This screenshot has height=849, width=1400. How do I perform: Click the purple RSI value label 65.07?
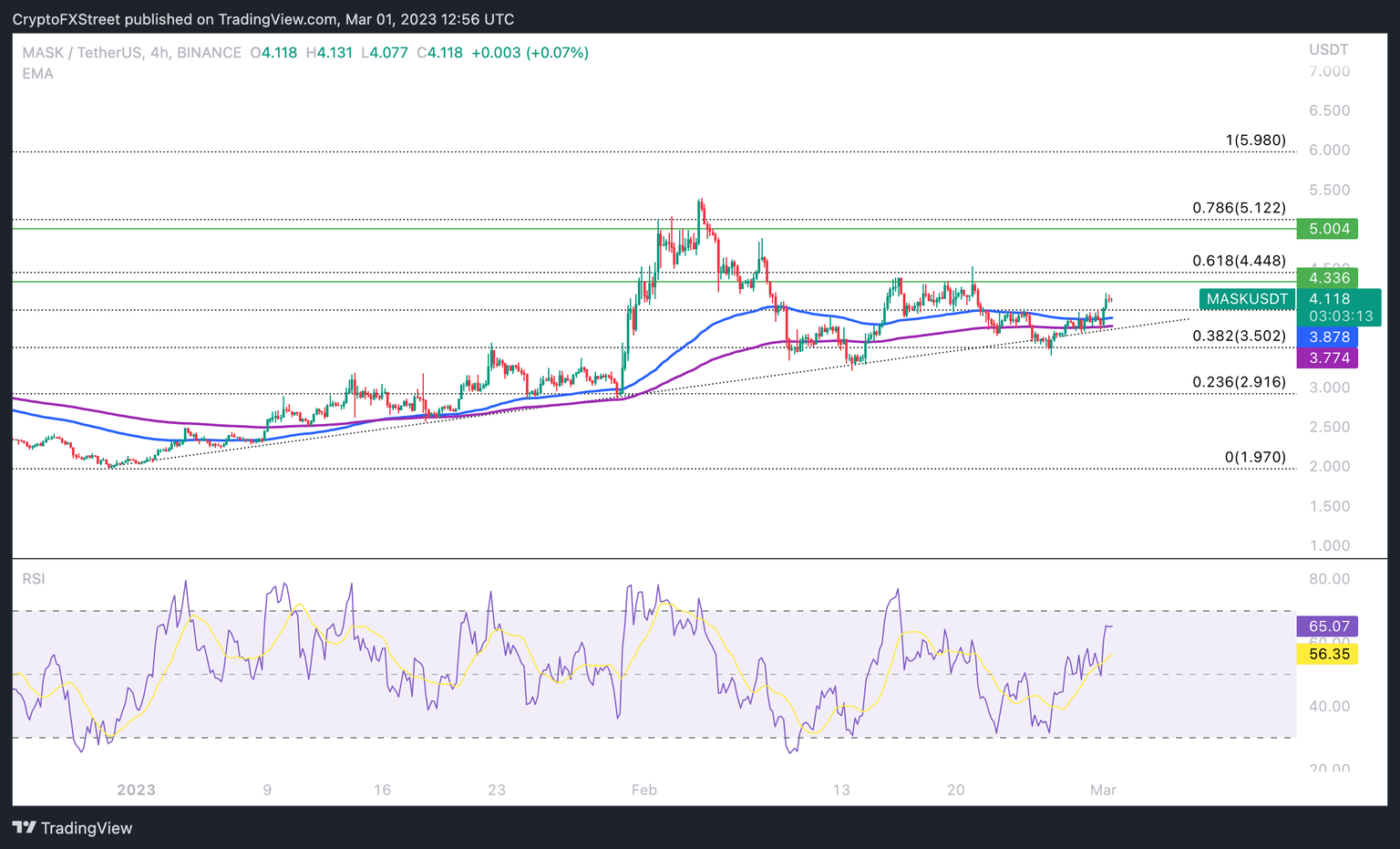coord(1327,626)
